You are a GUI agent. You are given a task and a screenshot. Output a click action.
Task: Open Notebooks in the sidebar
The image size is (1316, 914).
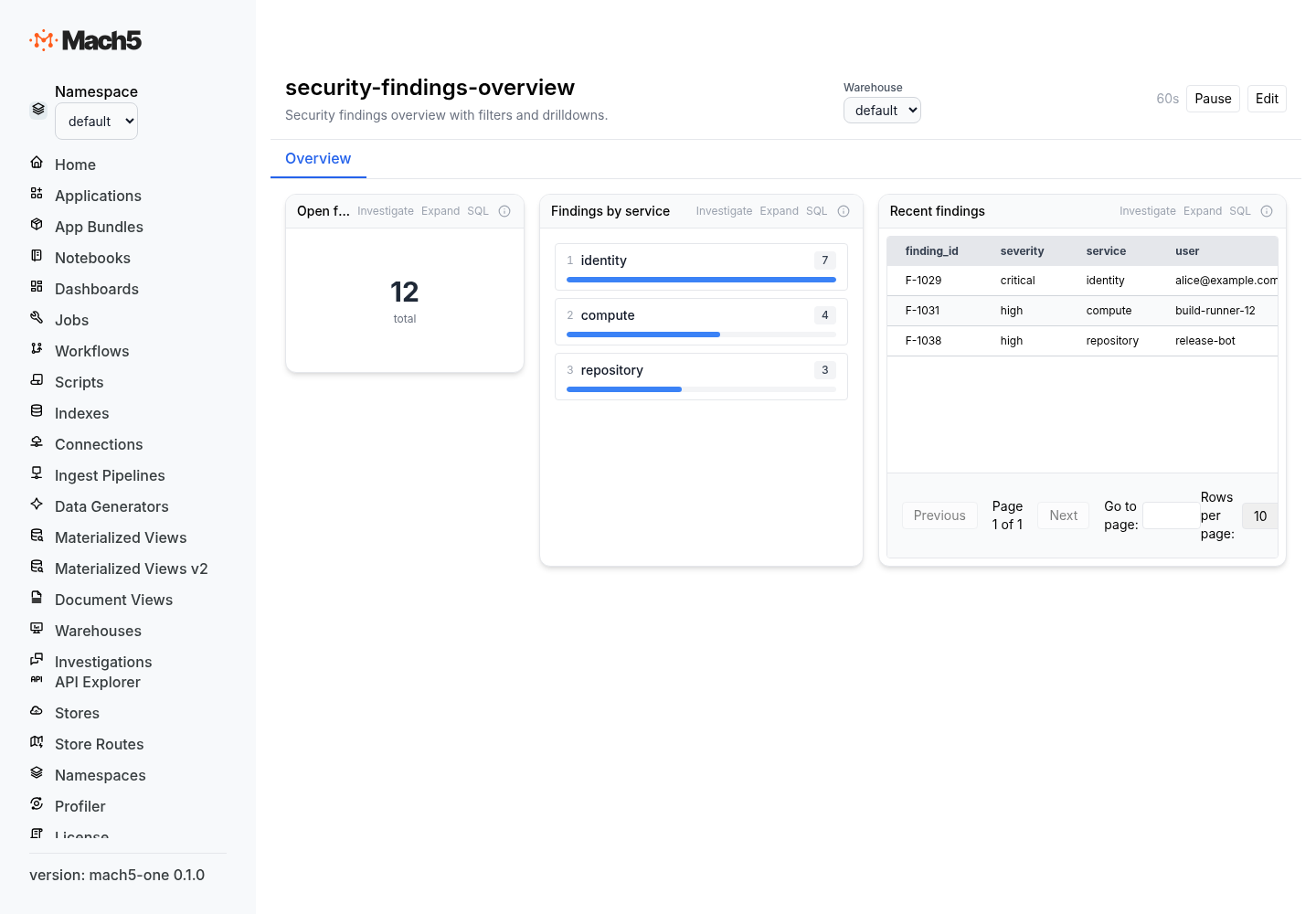click(92, 258)
